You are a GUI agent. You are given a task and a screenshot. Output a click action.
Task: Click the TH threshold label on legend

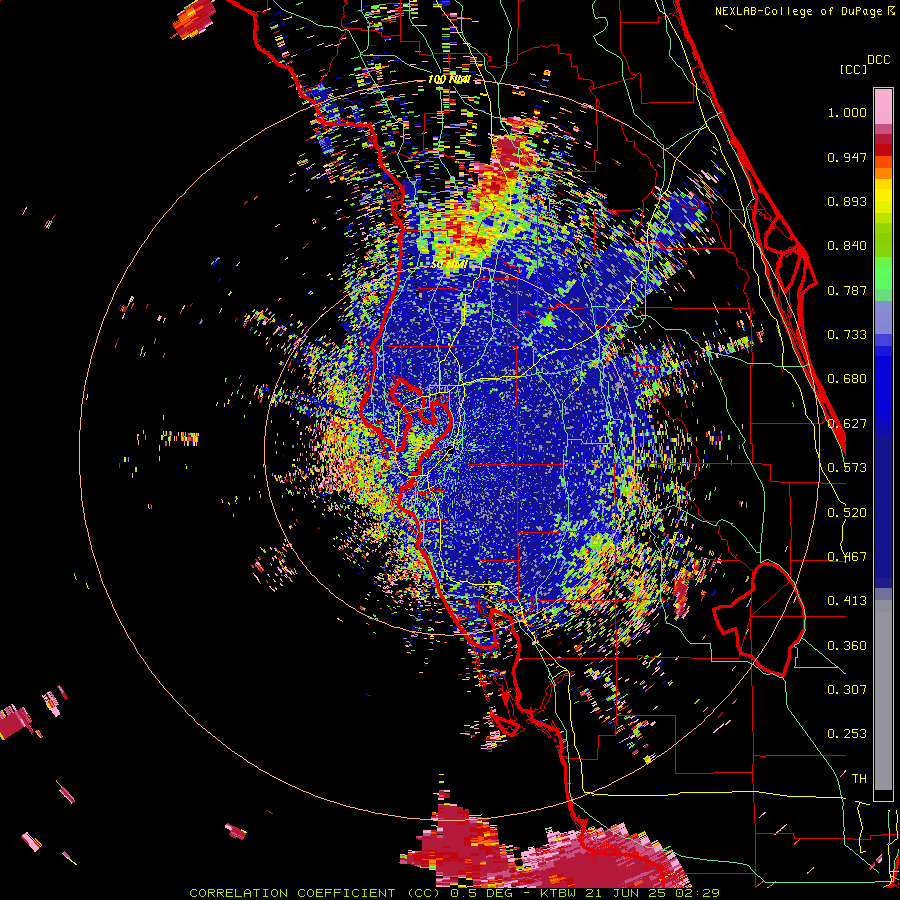859,779
